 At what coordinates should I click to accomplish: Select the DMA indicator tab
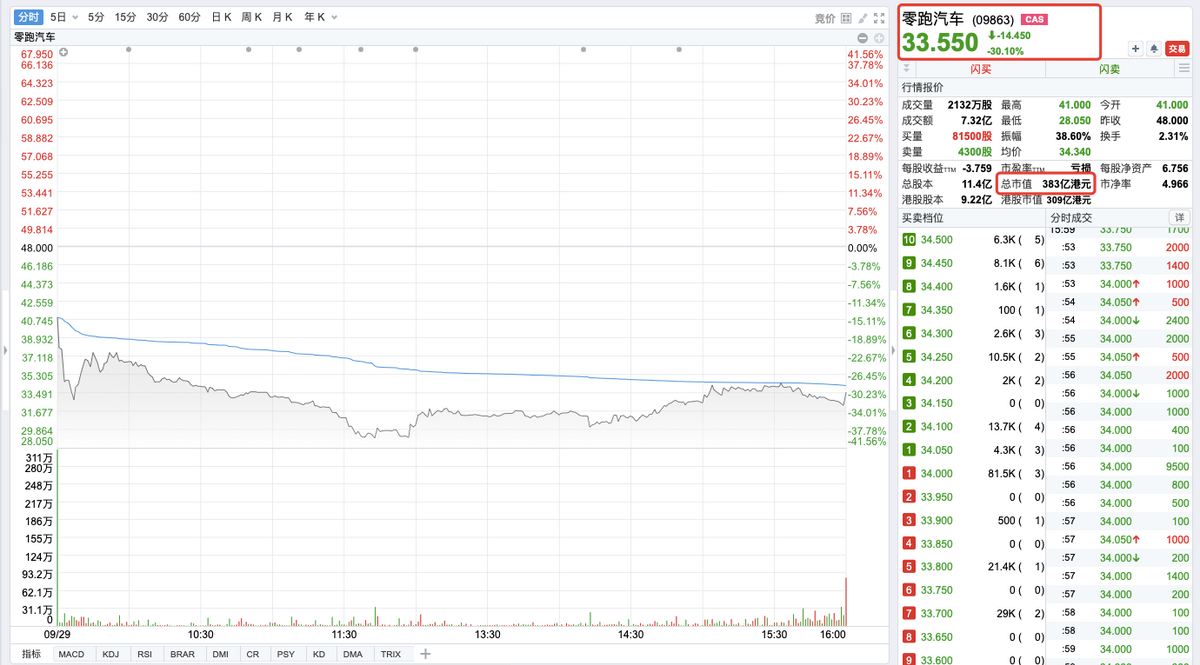pos(352,654)
